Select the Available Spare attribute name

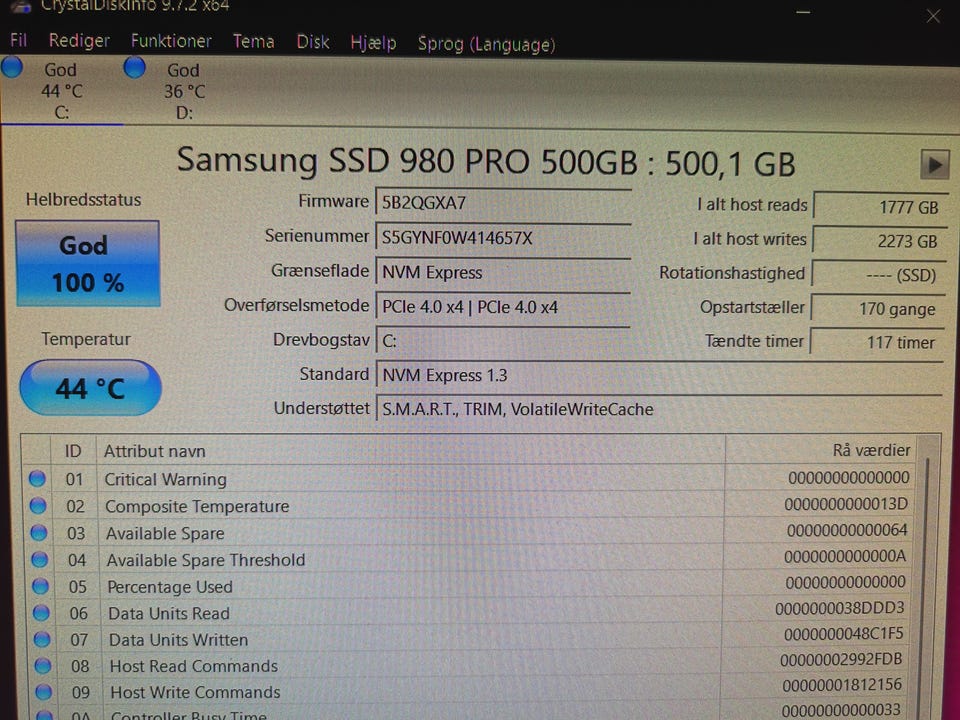pyautogui.click(x=165, y=533)
